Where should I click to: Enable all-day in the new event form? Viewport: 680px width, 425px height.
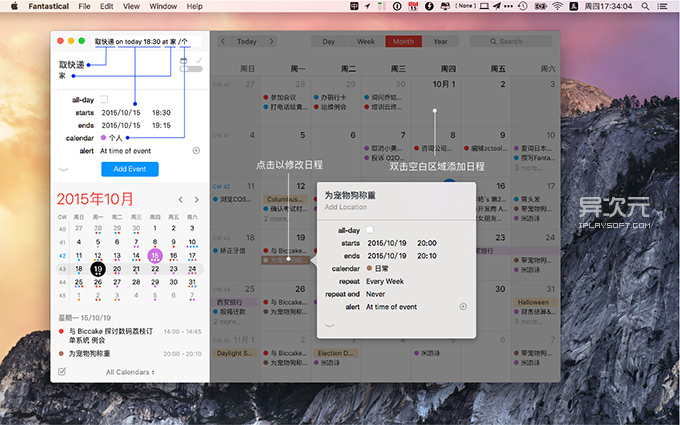coord(104,99)
